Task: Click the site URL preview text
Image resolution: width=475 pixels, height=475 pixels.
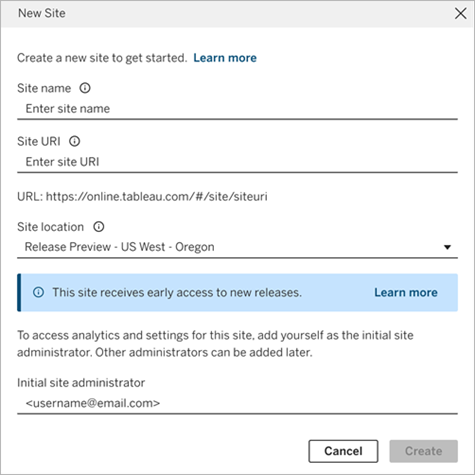Action: (x=142, y=197)
